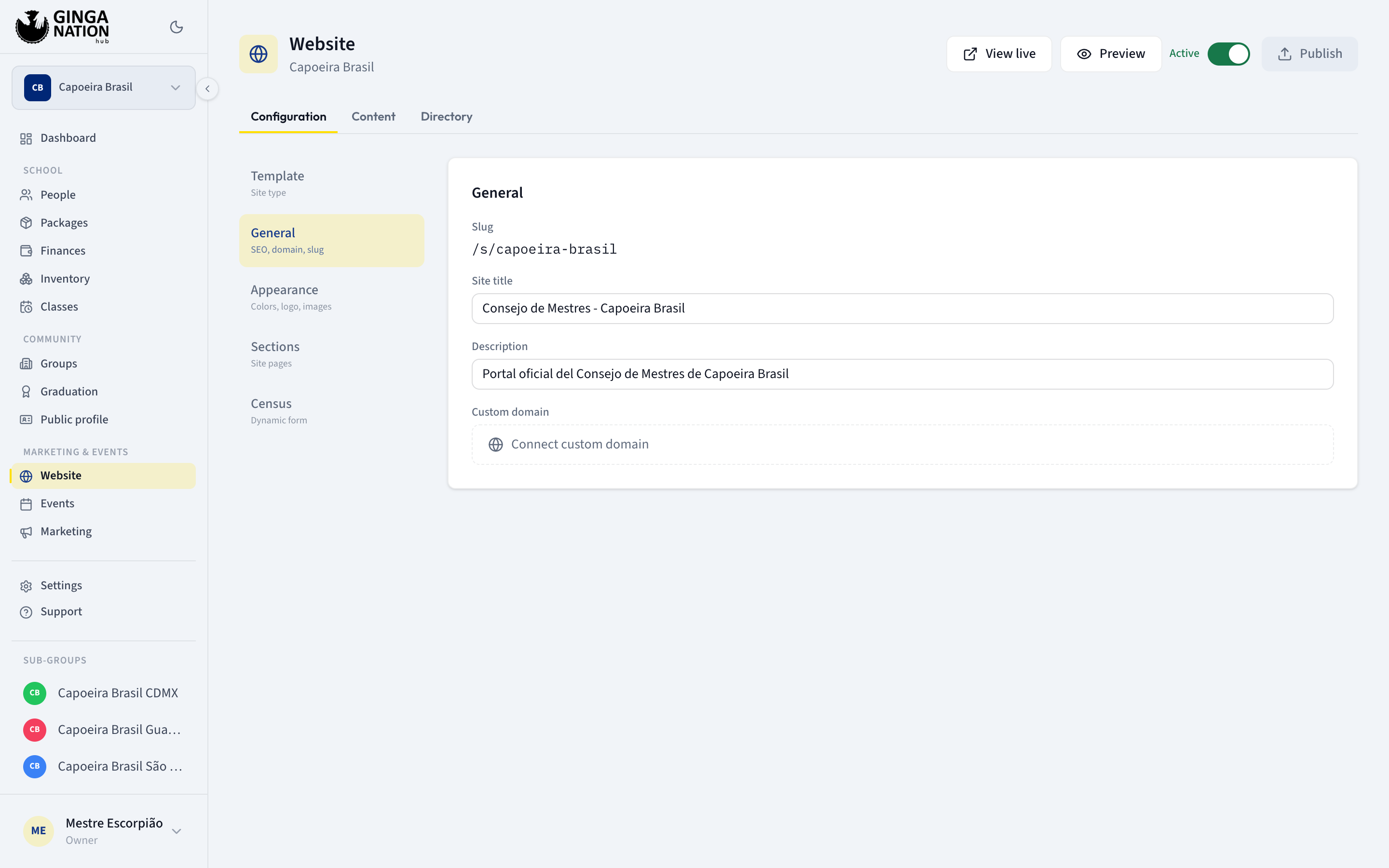The height and width of the screenshot is (868, 1389).
Task: Open the Classes page
Action: tap(103, 307)
